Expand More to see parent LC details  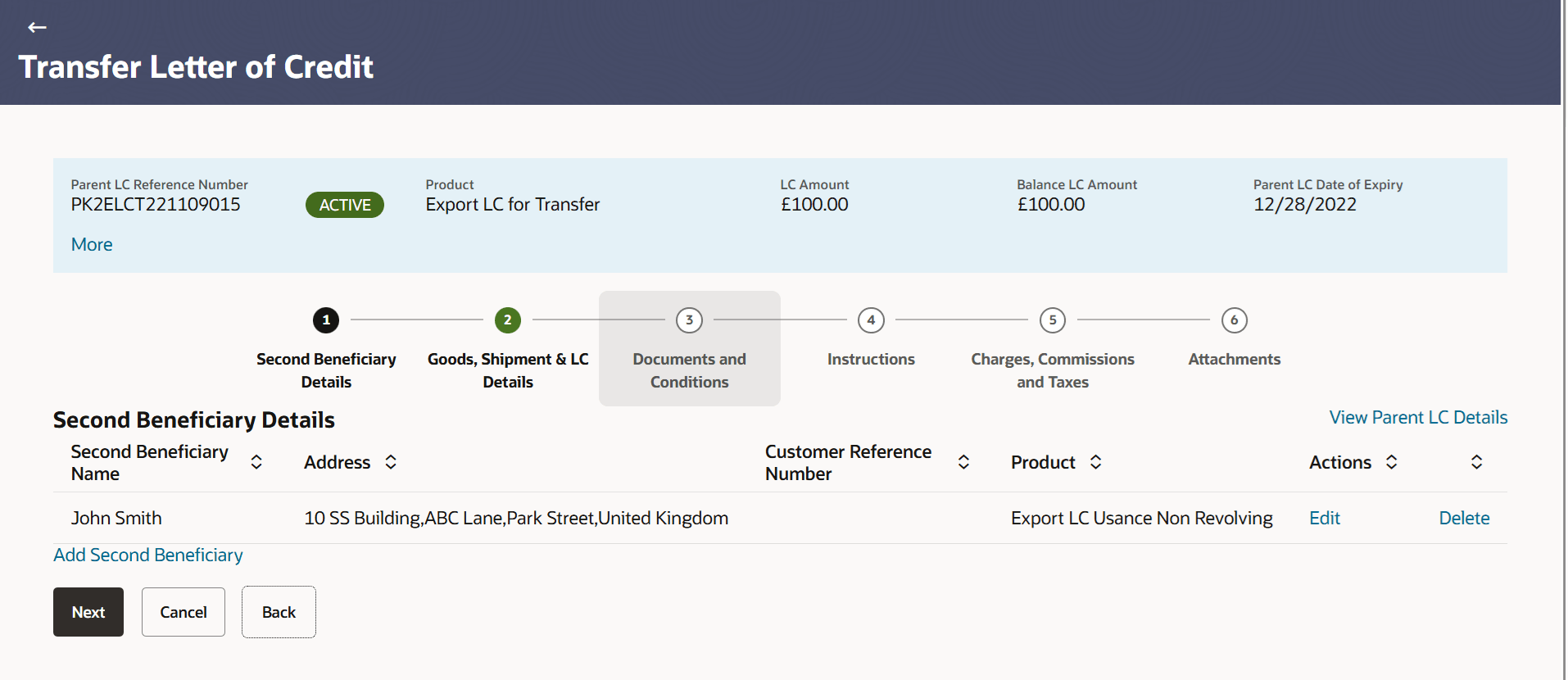coord(91,244)
